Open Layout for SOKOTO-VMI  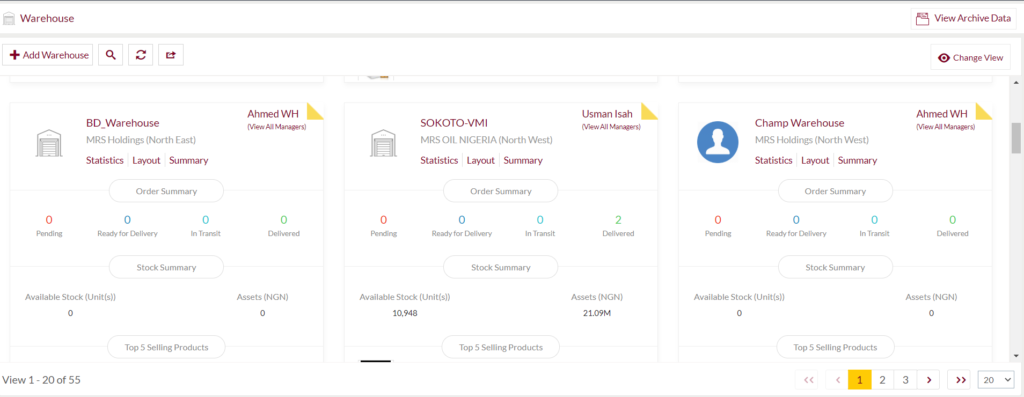481,160
